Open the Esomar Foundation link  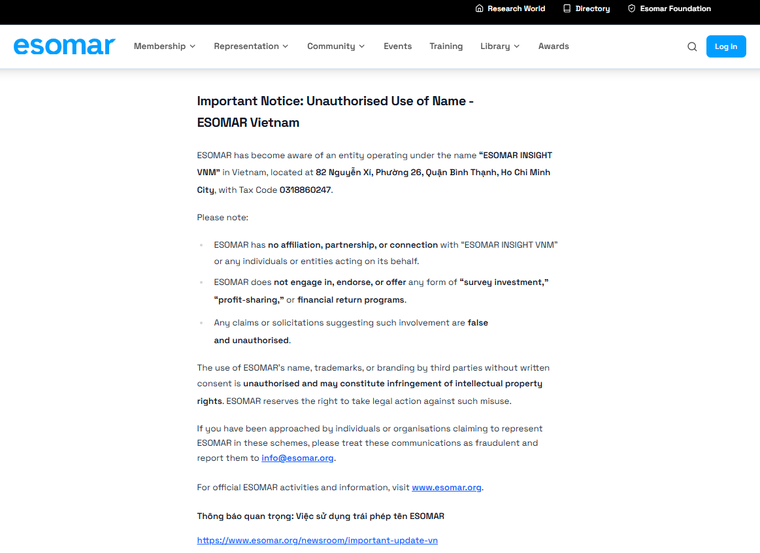coord(675,9)
